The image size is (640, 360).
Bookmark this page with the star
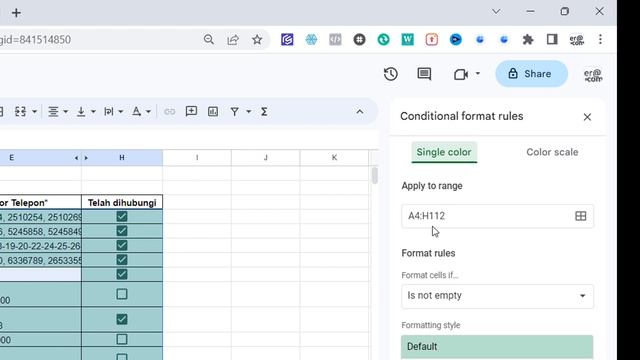(x=257, y=40)
